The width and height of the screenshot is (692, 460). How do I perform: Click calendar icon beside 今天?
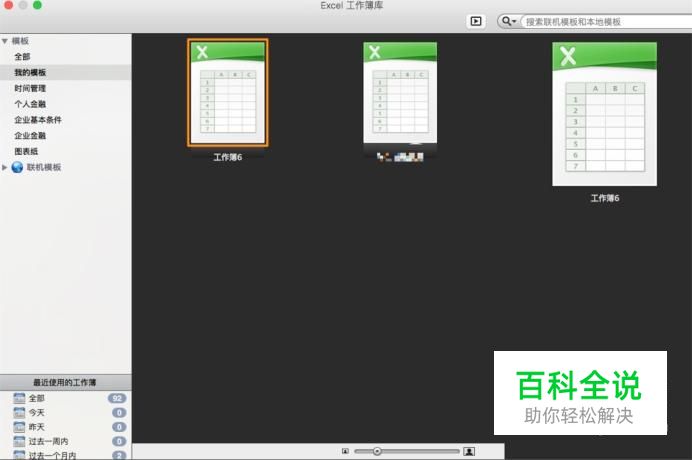click(19, 413)
